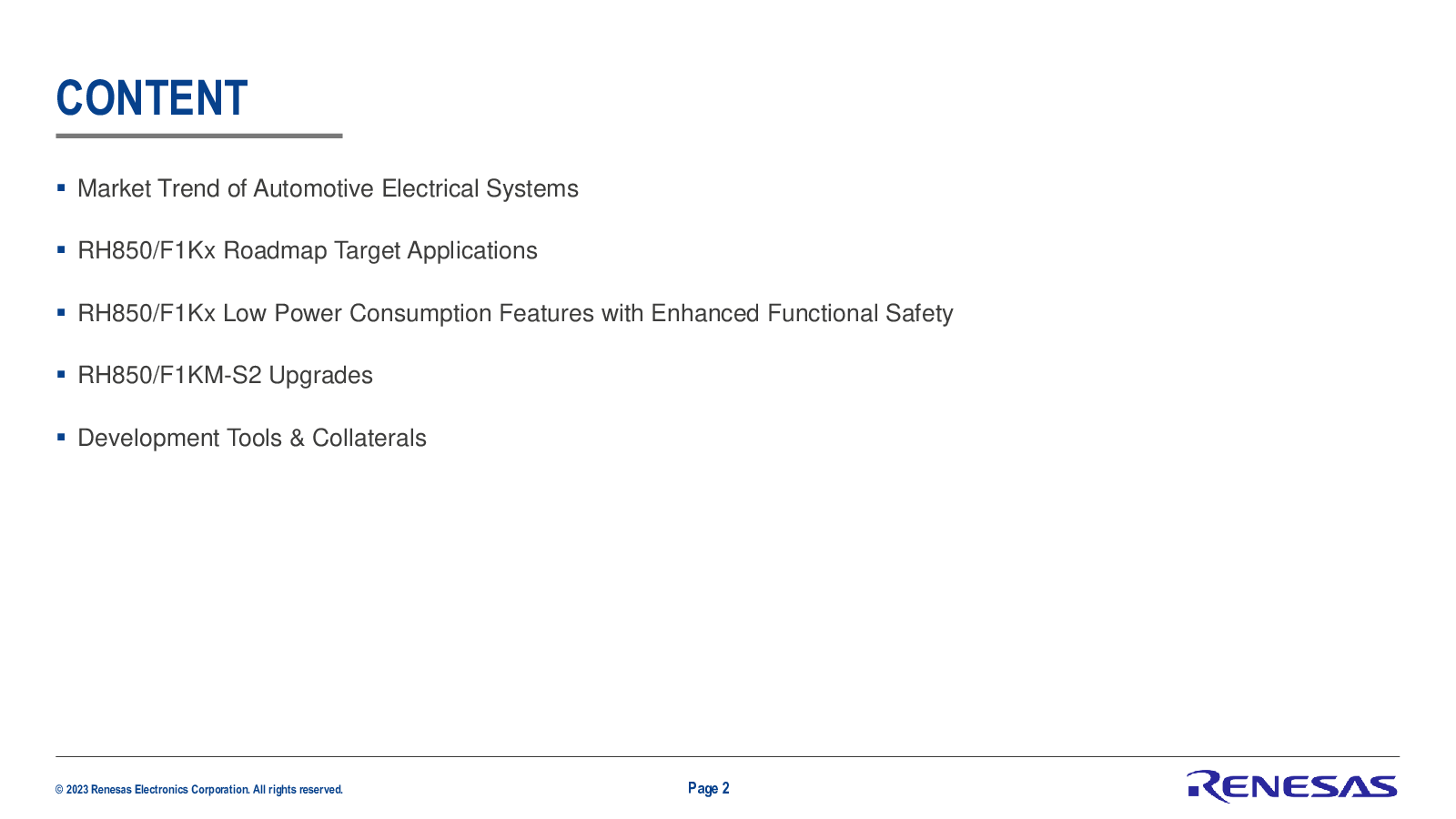Click the gray underline beneath CONTENT title
Image resolution: width=1456 pixels, height=819 pixels.
pyautogui.click(x=198, y=136)
